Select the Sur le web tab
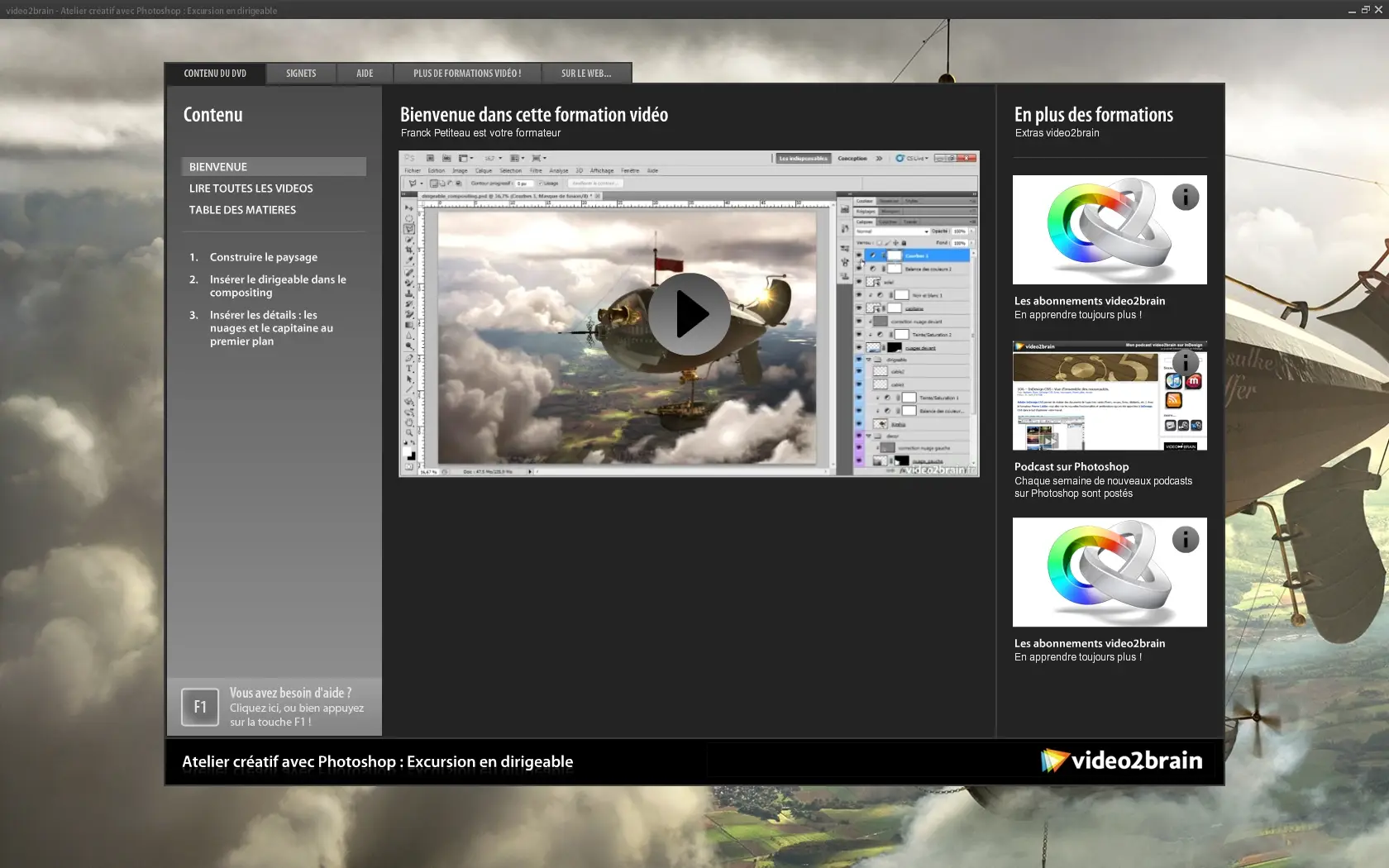The image size is (1389, 868). 586,74
